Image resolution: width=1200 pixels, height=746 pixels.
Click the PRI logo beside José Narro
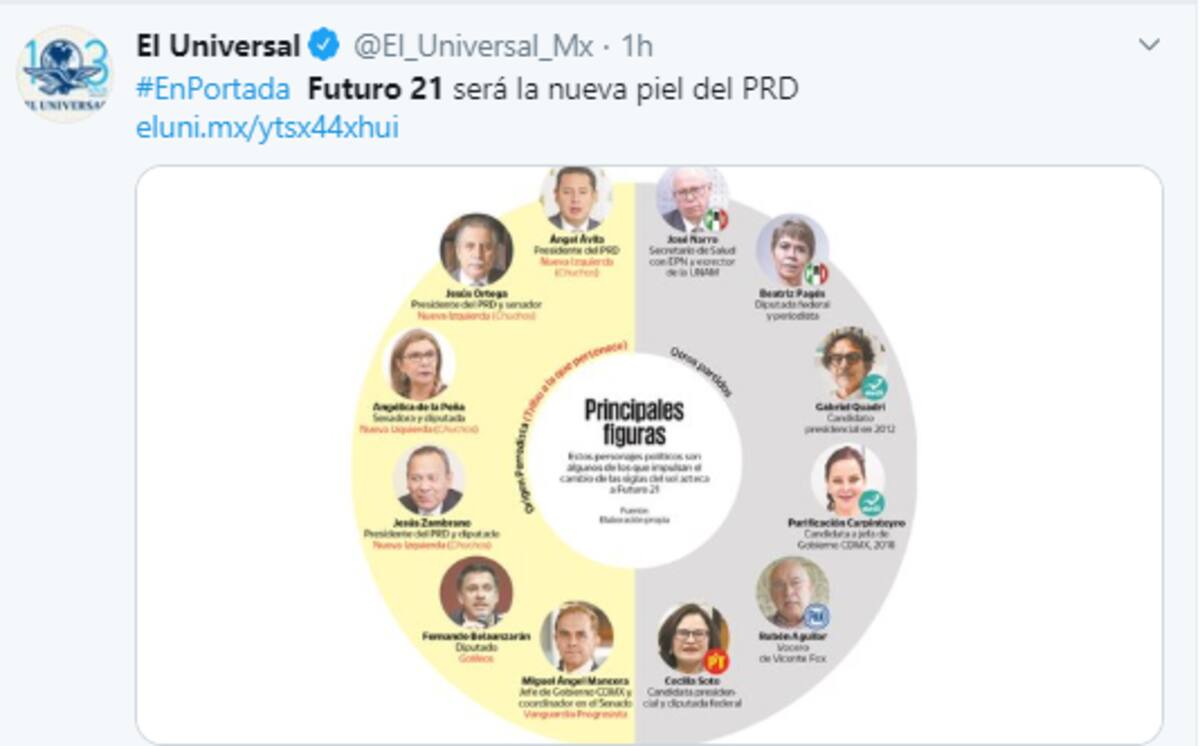pos(715,219)
